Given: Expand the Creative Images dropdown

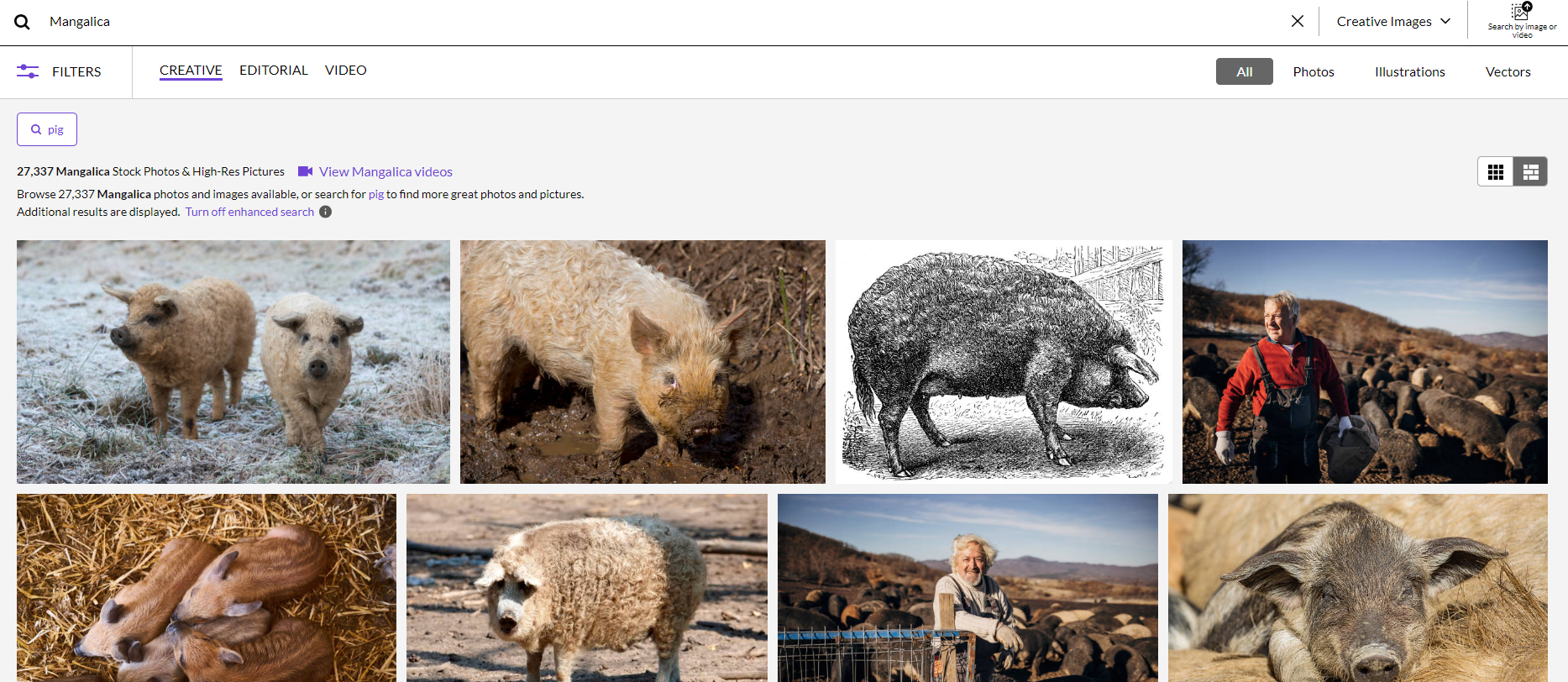Looking at the screenshot, I should point(1392,22).
